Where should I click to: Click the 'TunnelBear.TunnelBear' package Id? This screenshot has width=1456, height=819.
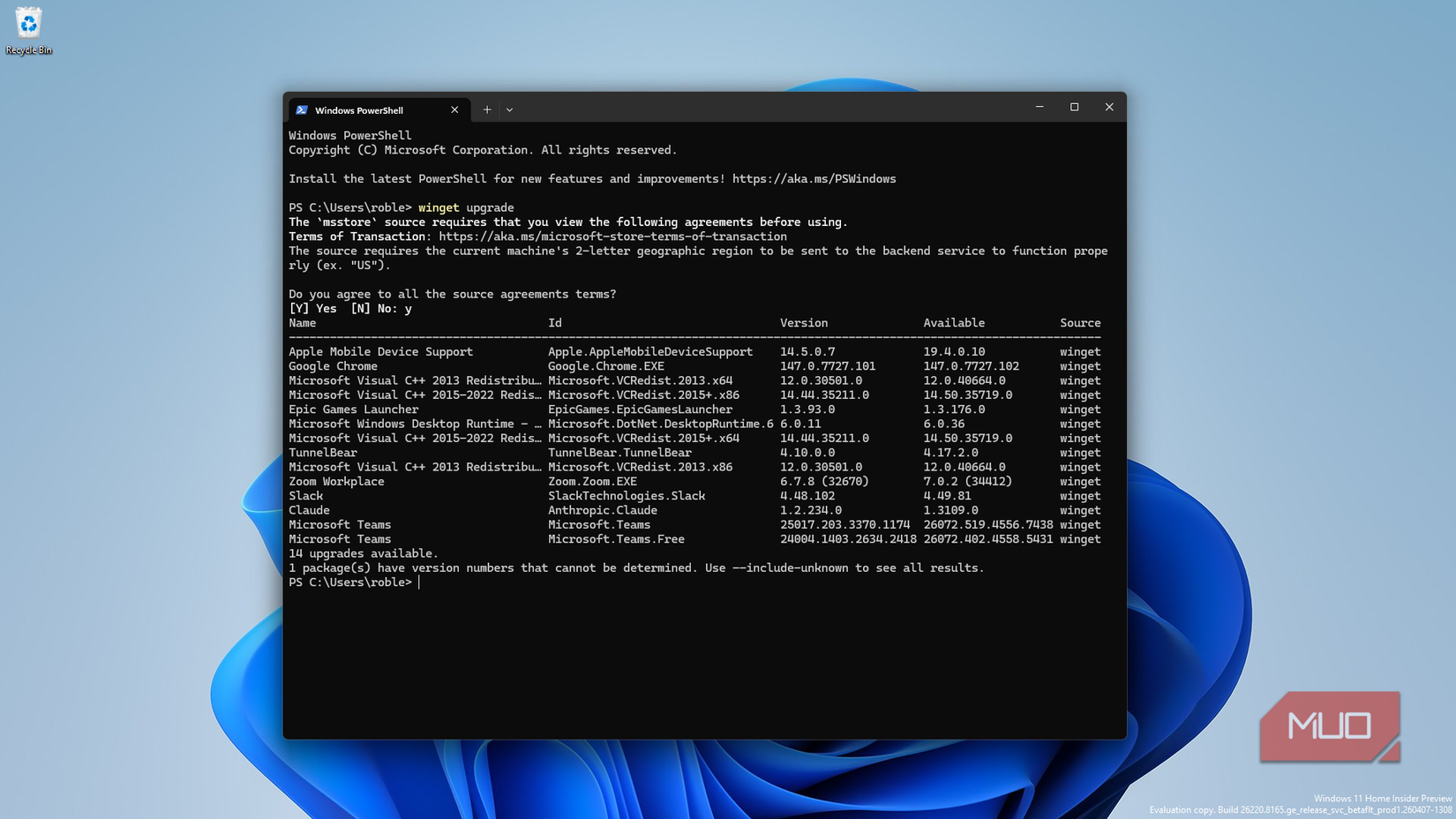[x=619, y=453]
